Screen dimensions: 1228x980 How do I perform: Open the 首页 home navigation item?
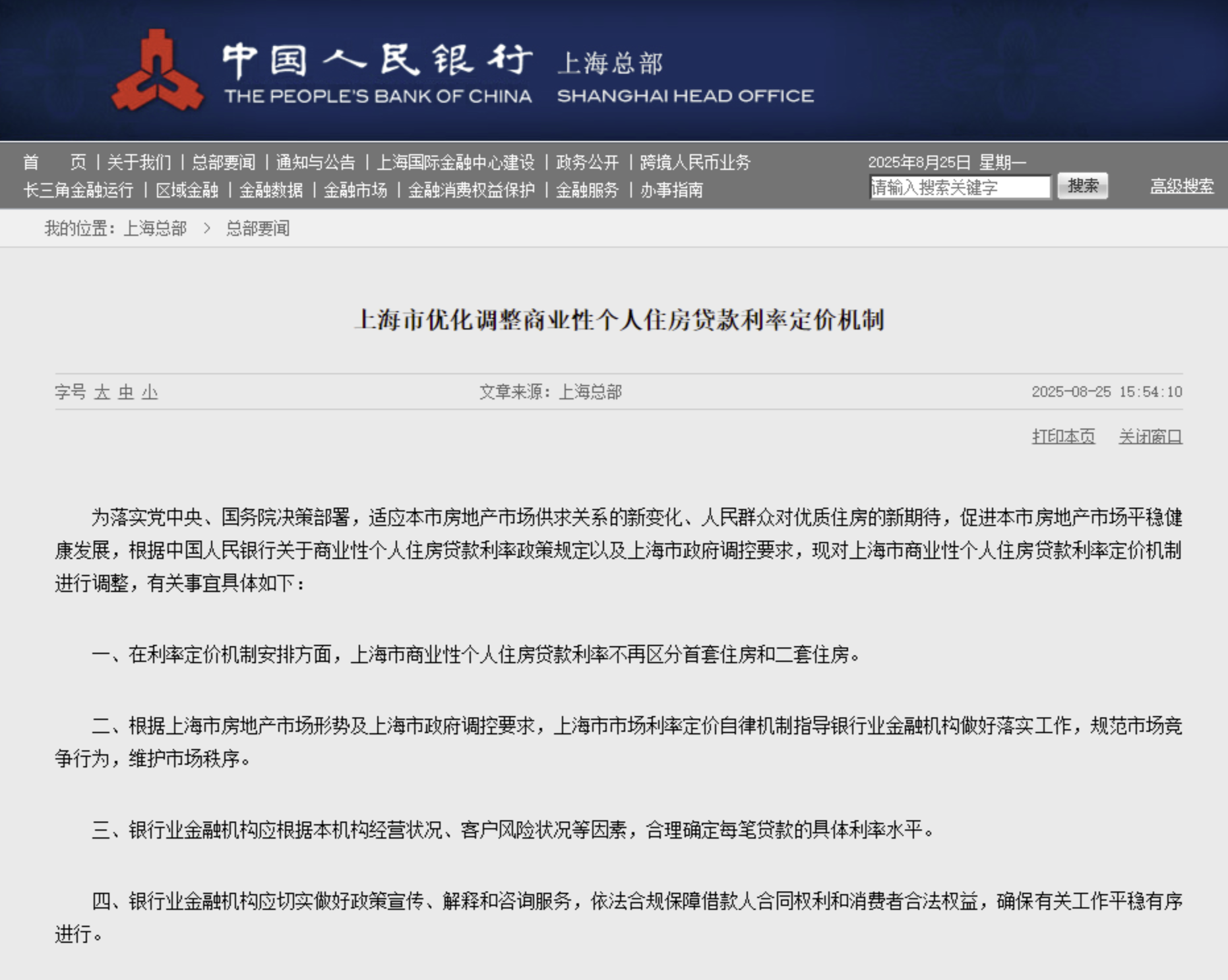55,162
